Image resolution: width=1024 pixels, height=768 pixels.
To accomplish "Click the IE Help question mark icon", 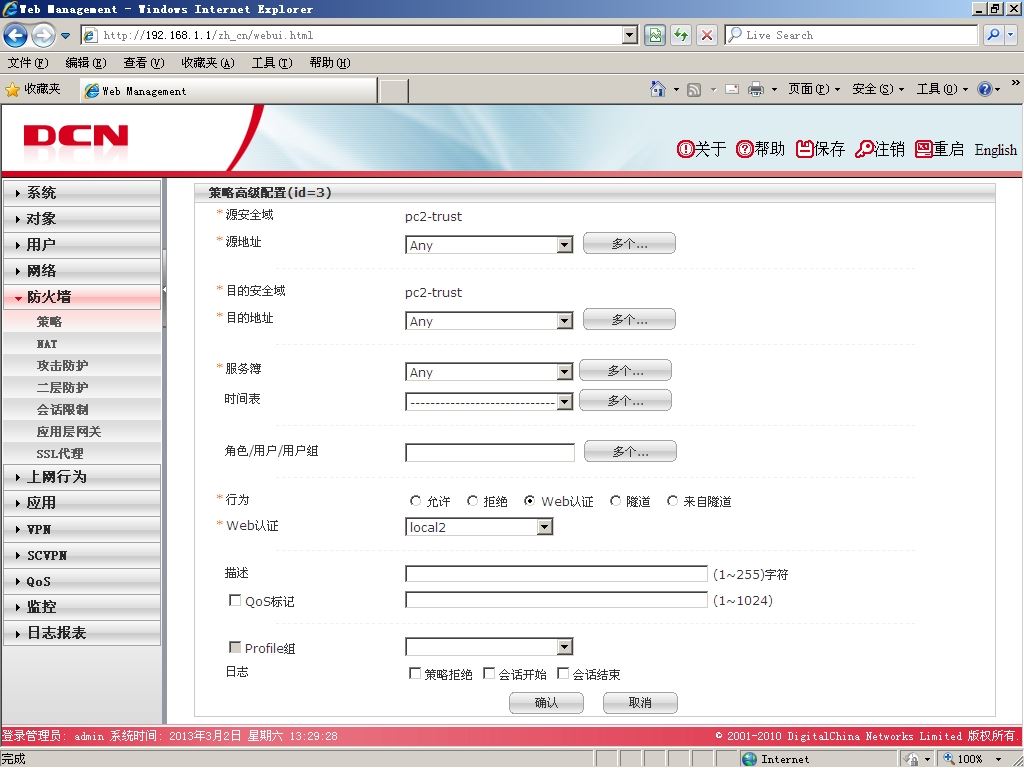I will coord(984,89).
